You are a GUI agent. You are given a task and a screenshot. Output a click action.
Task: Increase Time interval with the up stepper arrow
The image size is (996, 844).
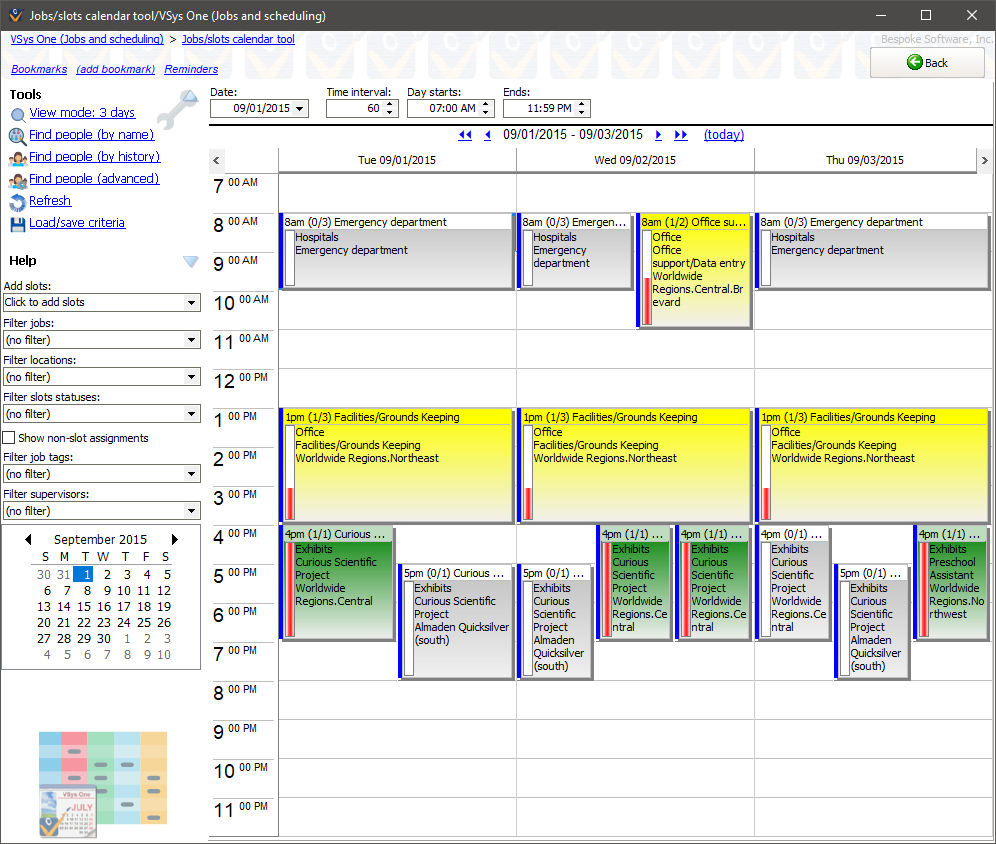(390, 103)
